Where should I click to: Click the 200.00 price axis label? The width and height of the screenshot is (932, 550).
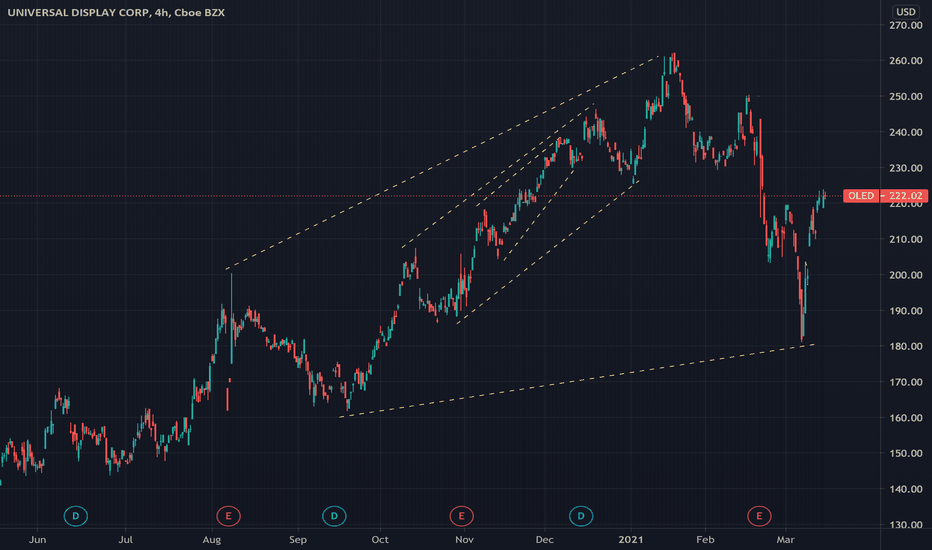pos(906,275)
